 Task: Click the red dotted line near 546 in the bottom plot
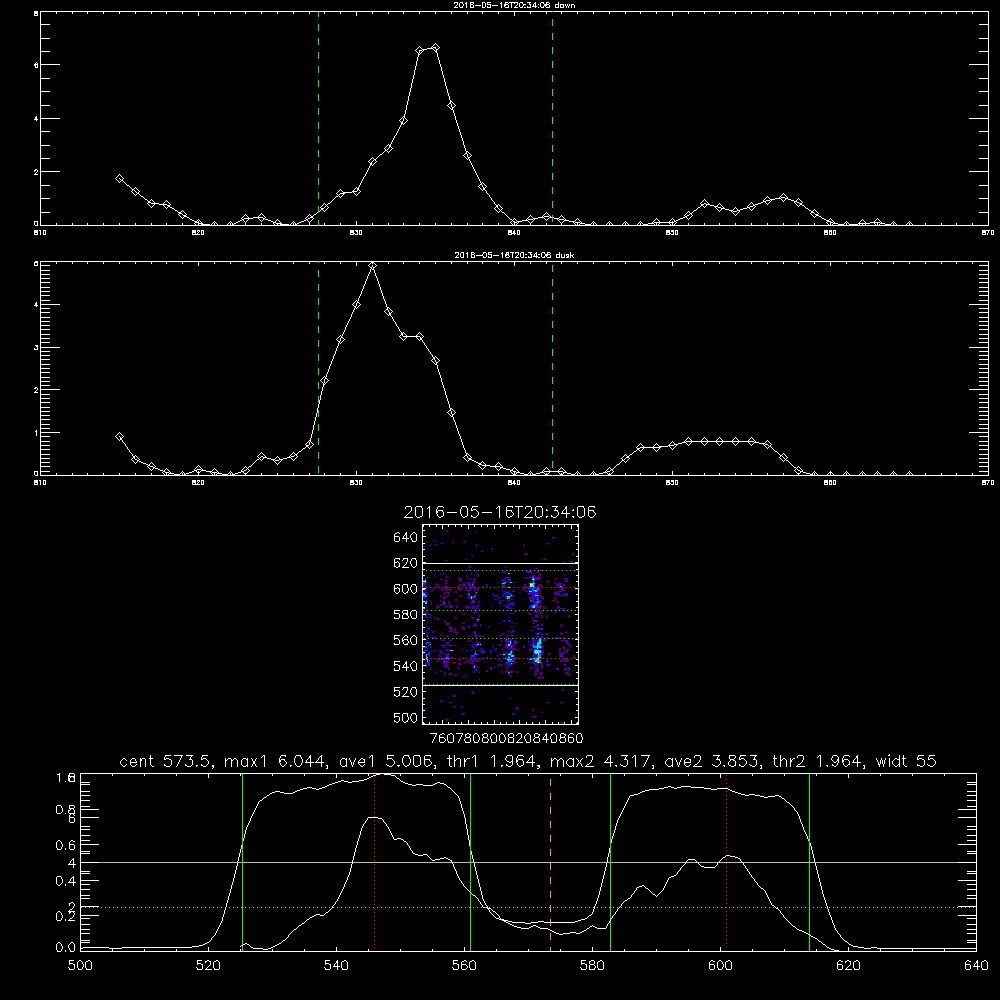point(374,862)
